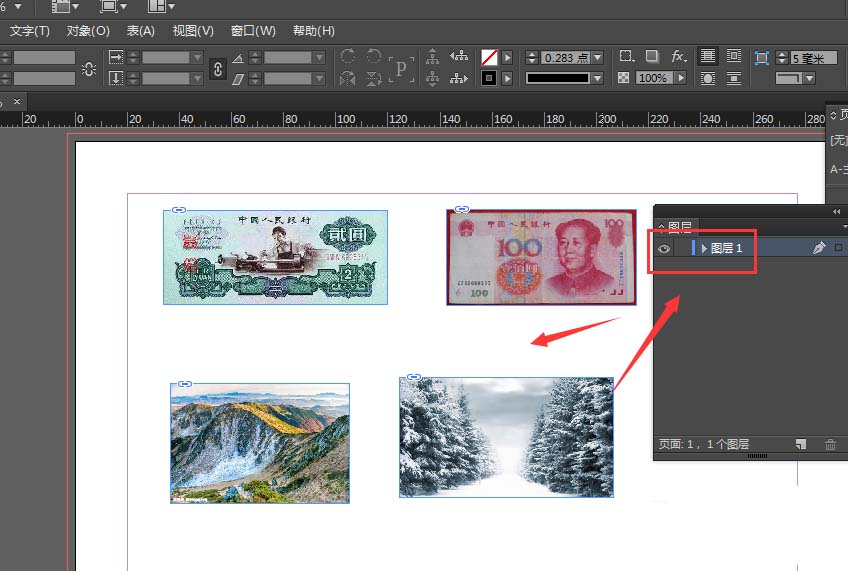The image size is (848, 571).
Task: Open the corner shape dropdown
Action: (x=809, y=78)
